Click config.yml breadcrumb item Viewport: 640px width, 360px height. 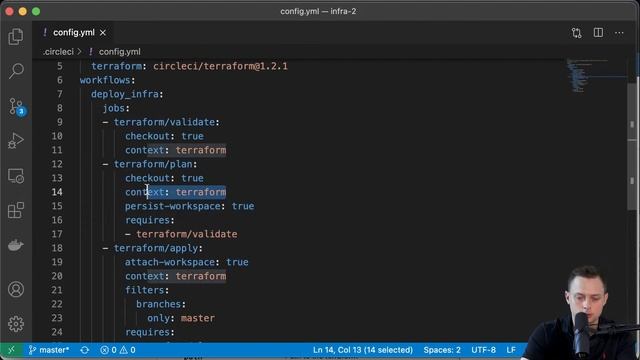(120, 52)
